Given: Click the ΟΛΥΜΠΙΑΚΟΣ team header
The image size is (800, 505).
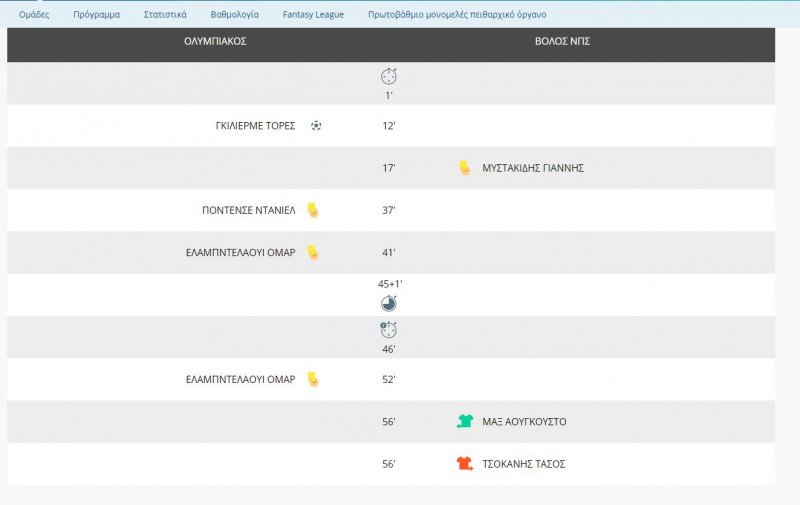Looking at the screenshot, I should [x=215, y=41].
